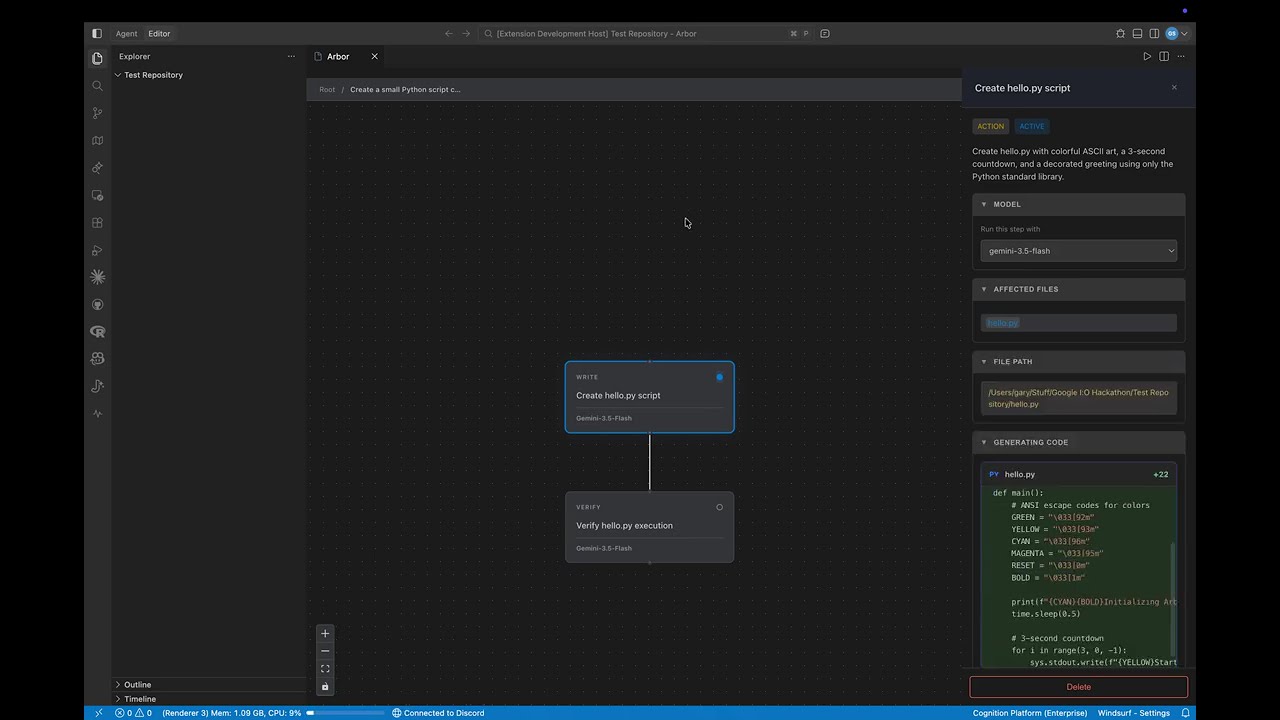Viewport: 1280px width, 720px height.
Task: Zoom in the canvas with plus button
Action: click(325, 633)
